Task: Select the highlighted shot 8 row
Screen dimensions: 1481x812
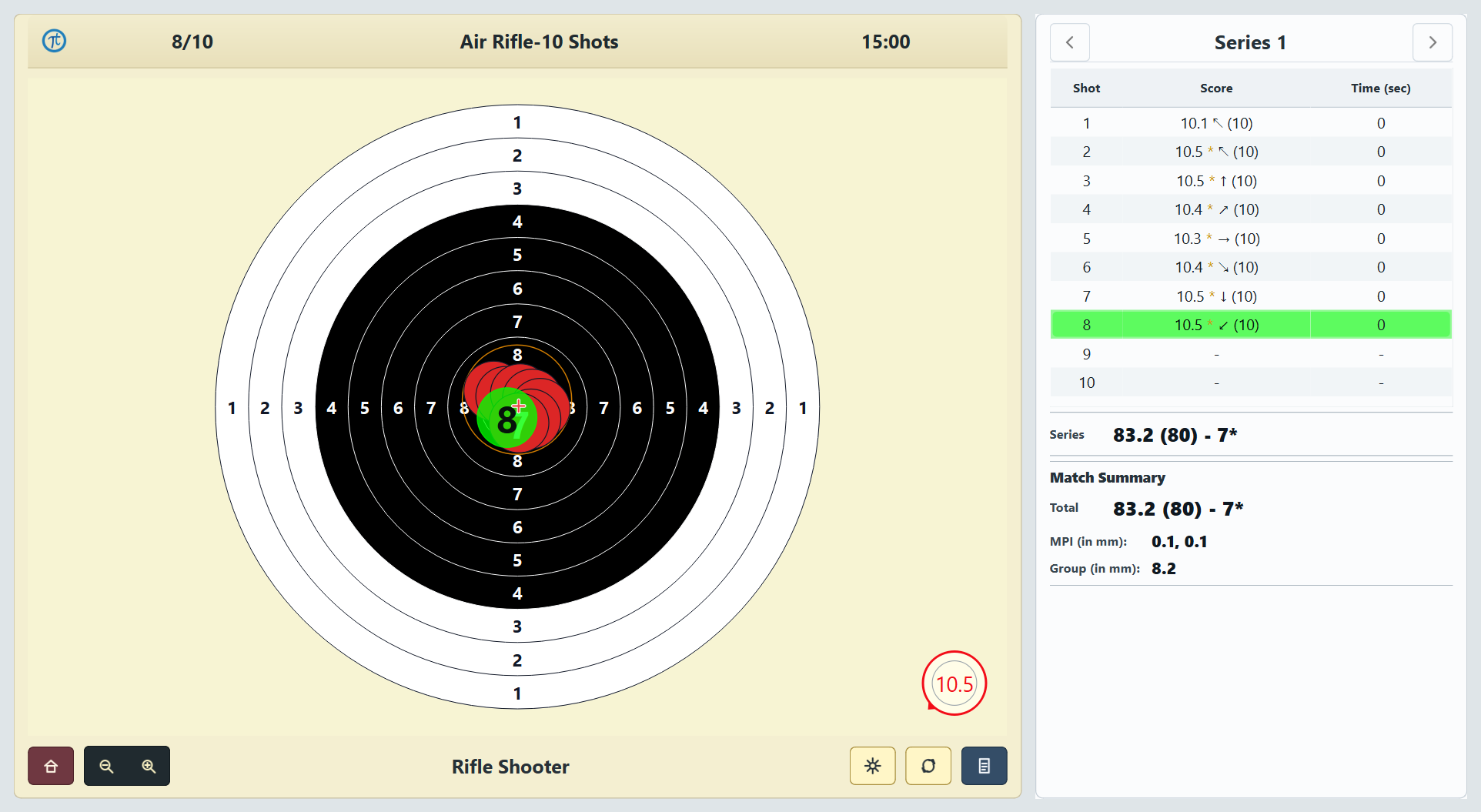Action: 1251,325
